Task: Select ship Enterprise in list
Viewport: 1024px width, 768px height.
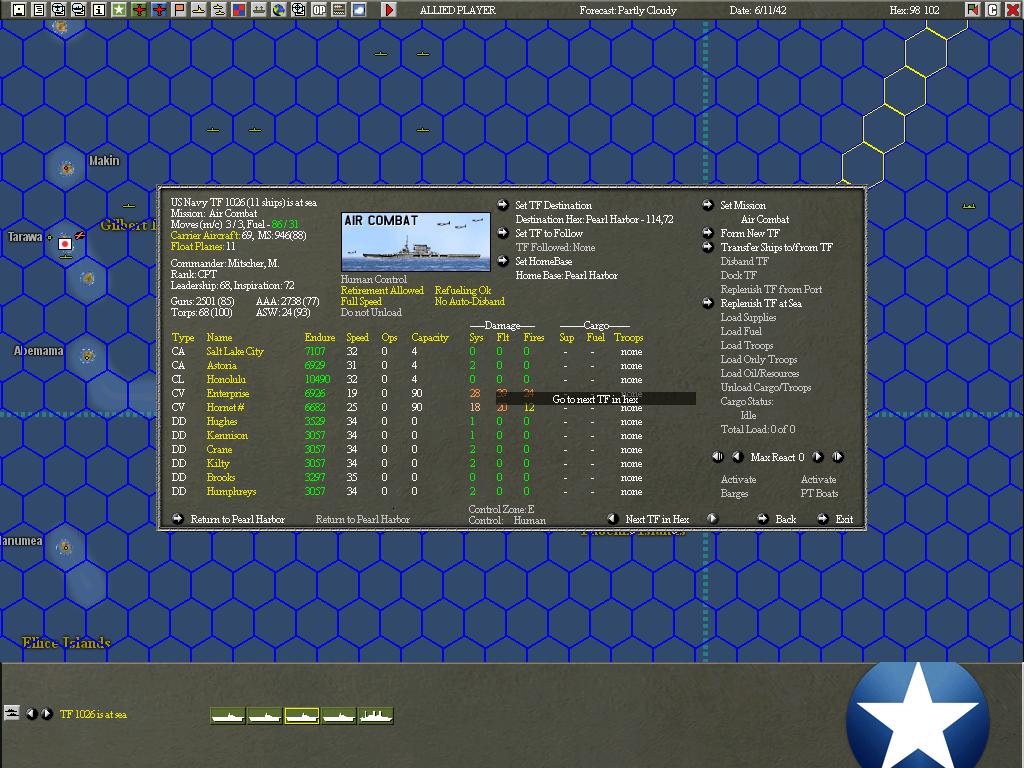Action: 227,393
